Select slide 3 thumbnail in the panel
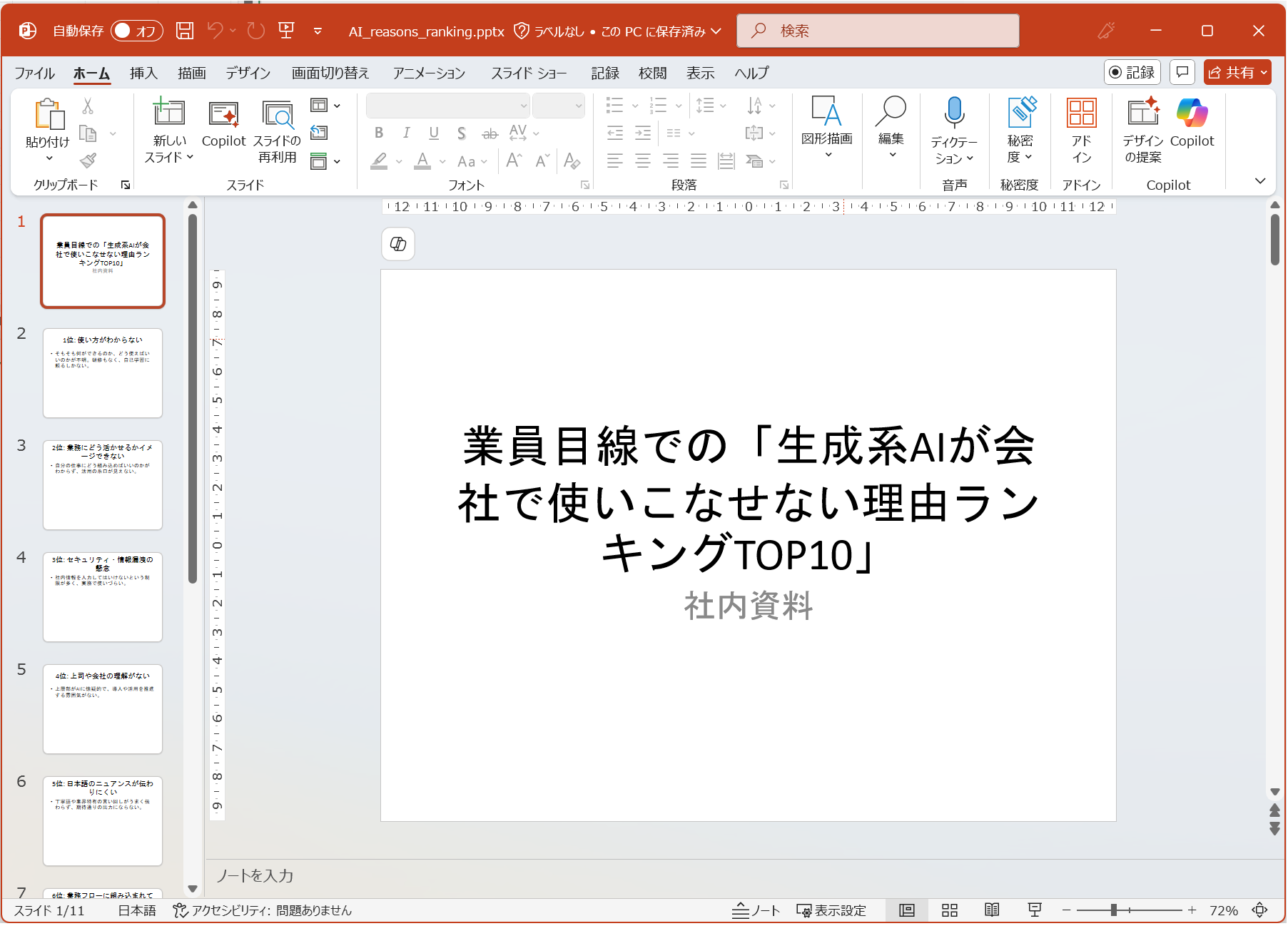1288x926 pixels. (102, 485)
